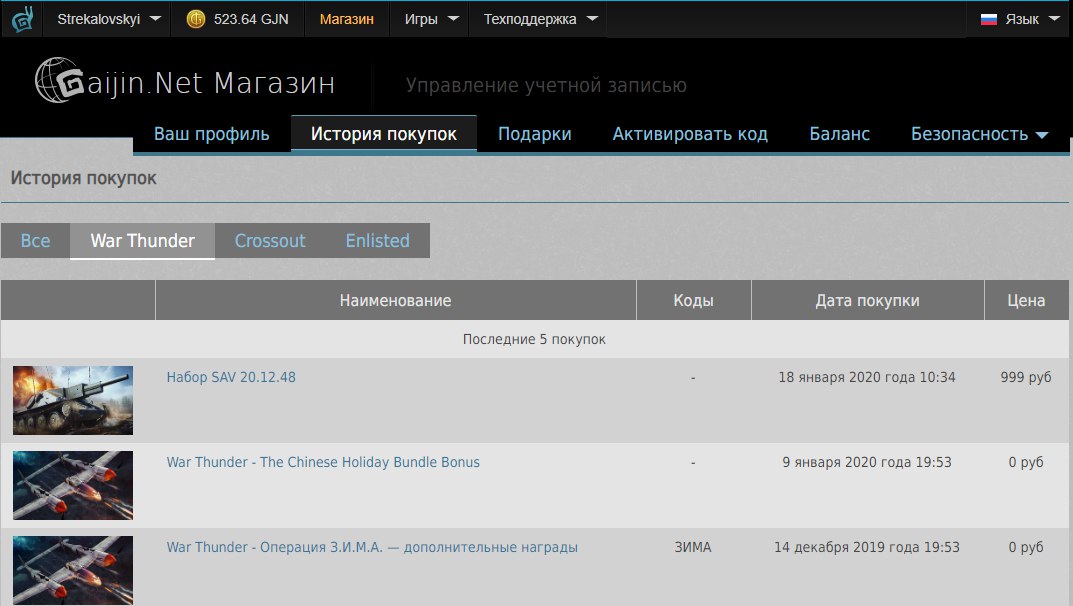This screenshot has height=606, width=1073.
Task: Select the Enlisted filter tab
Action: [x=378, y=241]
